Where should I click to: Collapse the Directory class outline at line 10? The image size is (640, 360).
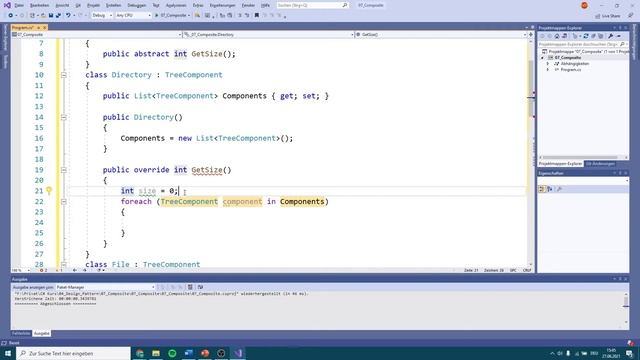click(x=64, y=75)
